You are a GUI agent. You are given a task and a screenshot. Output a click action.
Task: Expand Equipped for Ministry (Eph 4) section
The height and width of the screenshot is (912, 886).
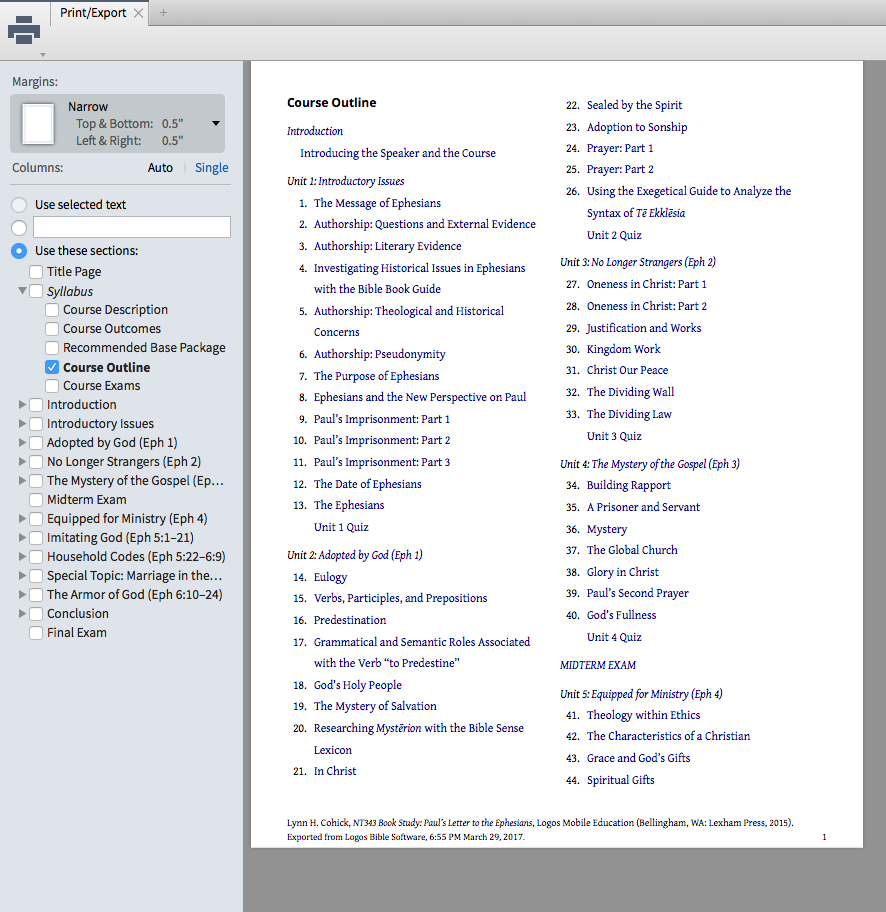click(22, 518)
